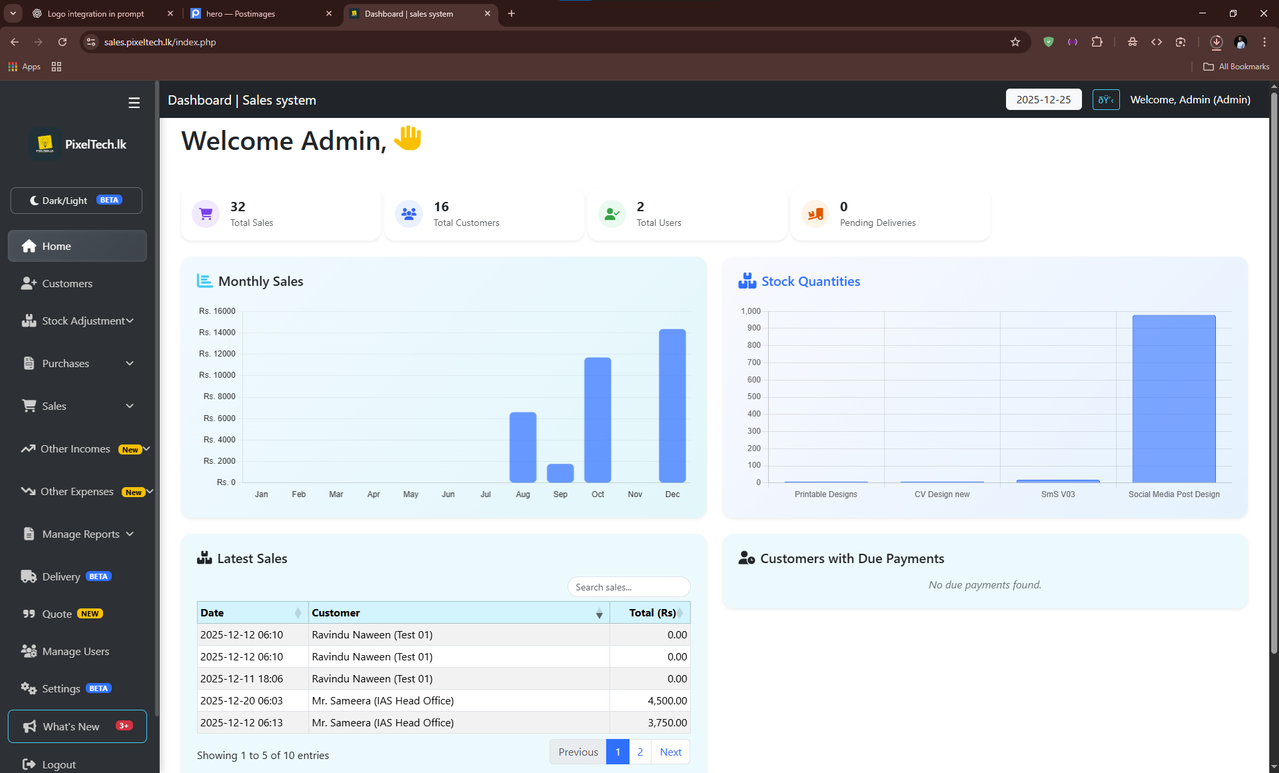Click the teal outlined button beside the date

1106,100
